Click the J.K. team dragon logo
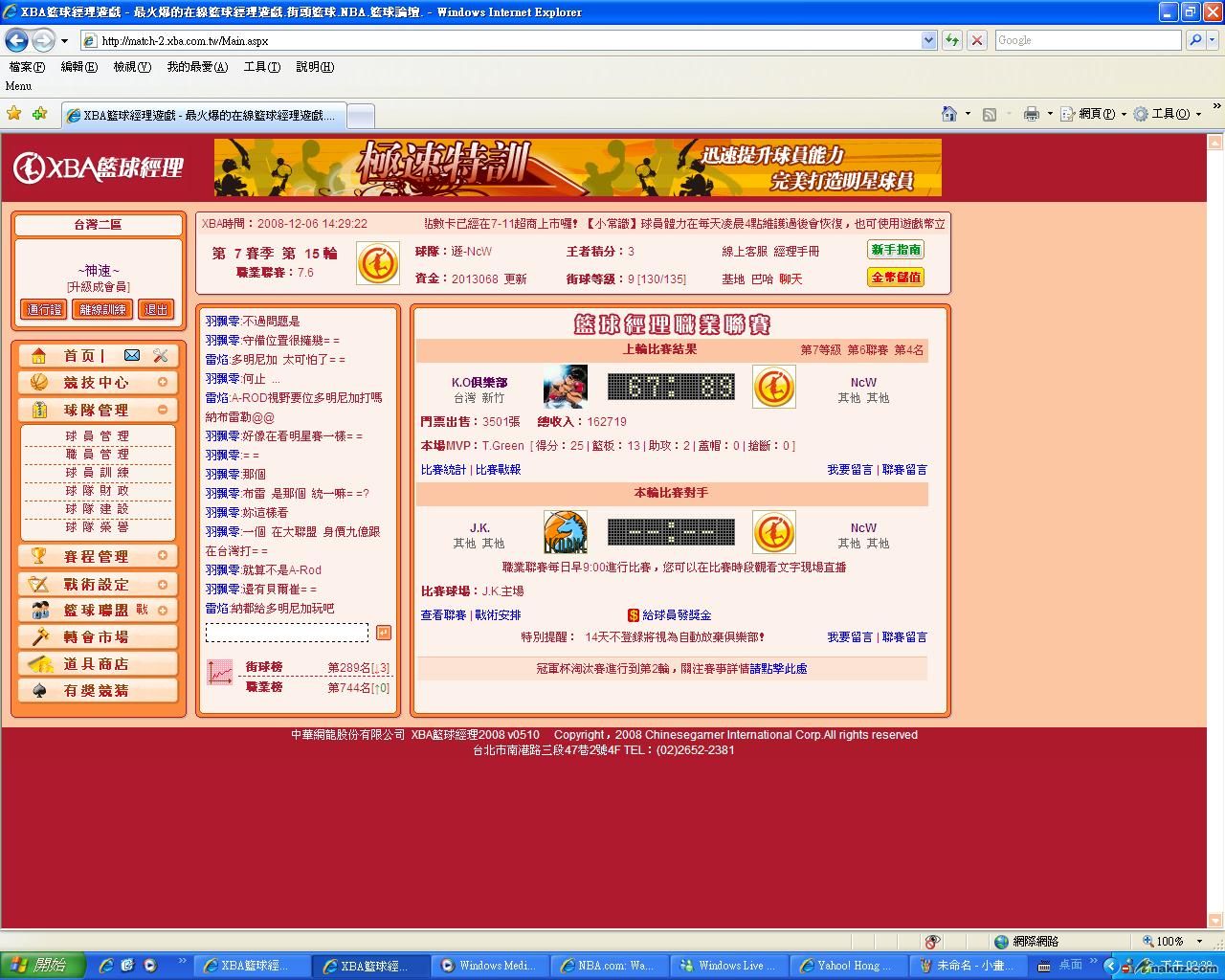 [x=566, y=532]
